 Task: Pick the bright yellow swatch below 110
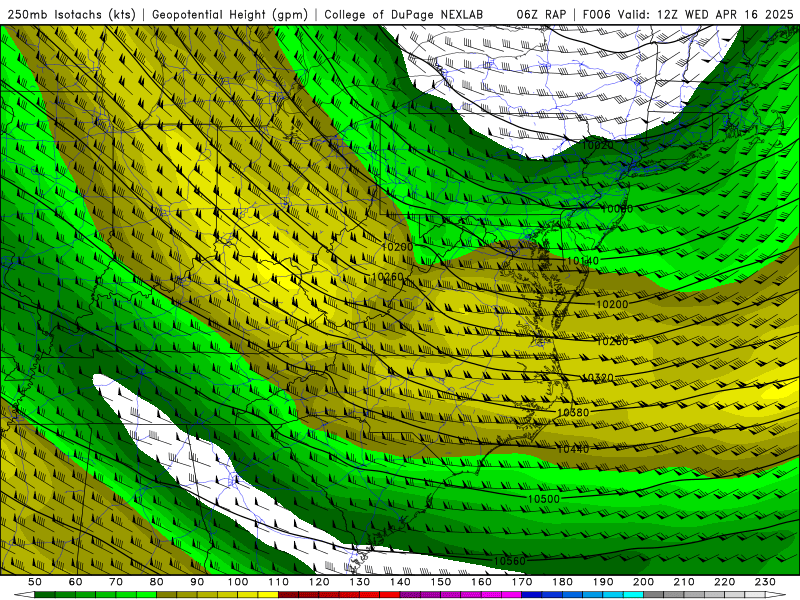pyautogui.click(x=268, y=595)
